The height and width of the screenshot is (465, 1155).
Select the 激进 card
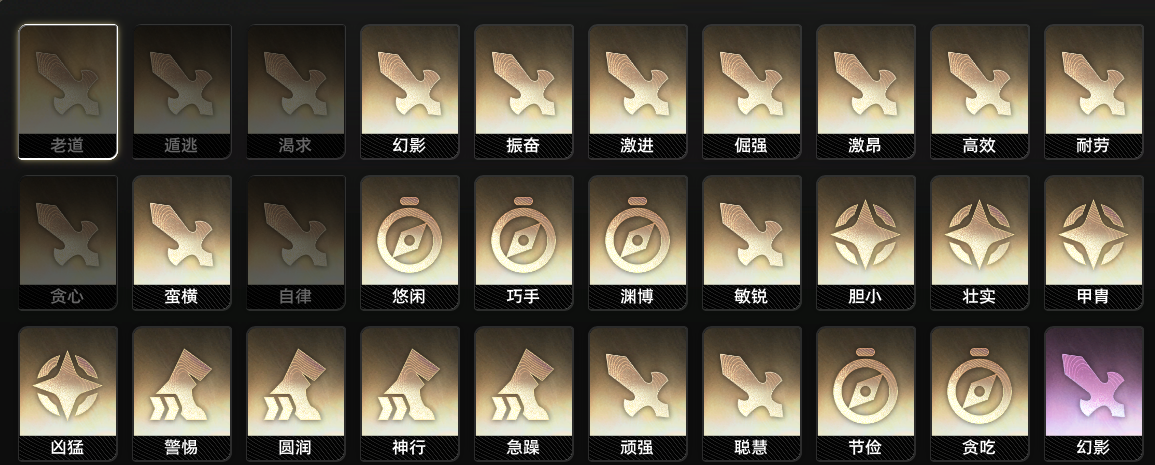click(x=638, y=91)
